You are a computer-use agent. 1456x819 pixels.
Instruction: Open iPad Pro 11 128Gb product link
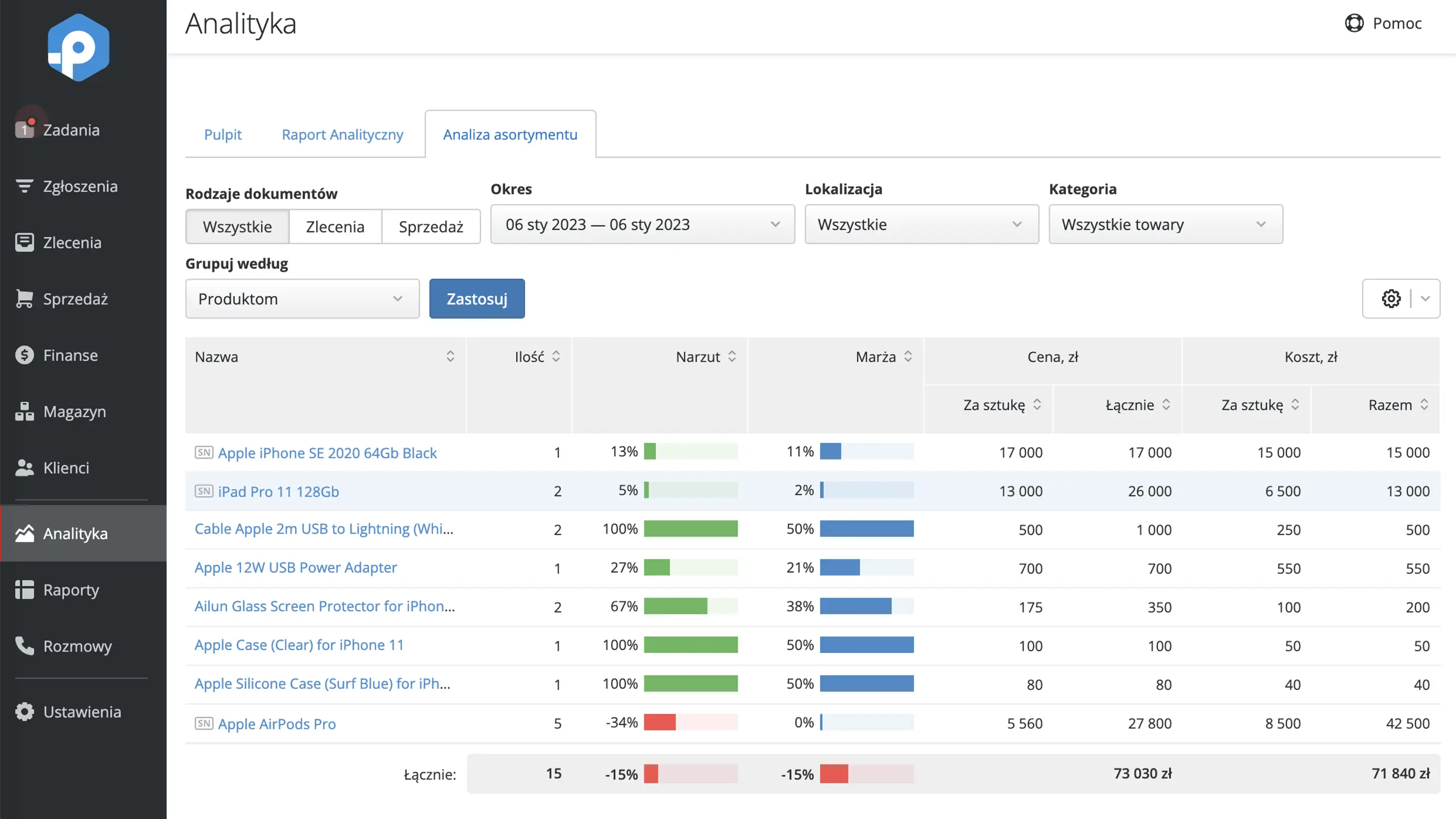278,491
